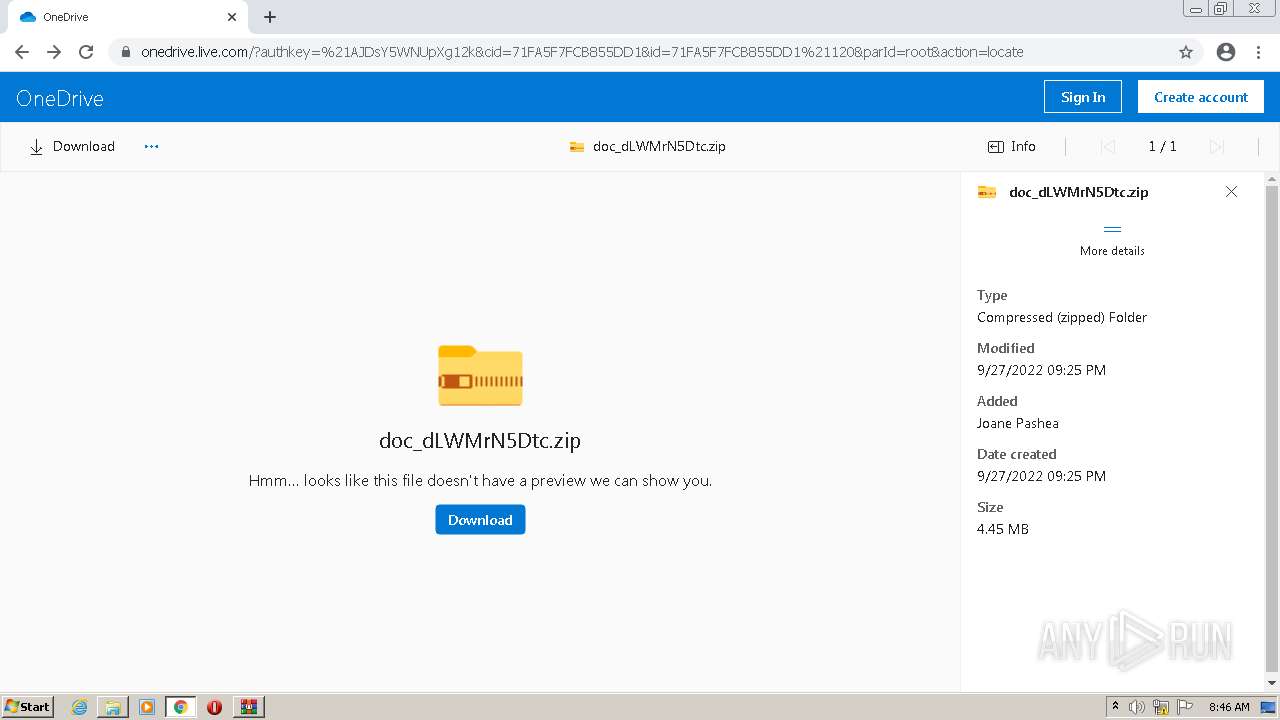
Task: Open the Chrome three-dot menu
Action: 1258,52
